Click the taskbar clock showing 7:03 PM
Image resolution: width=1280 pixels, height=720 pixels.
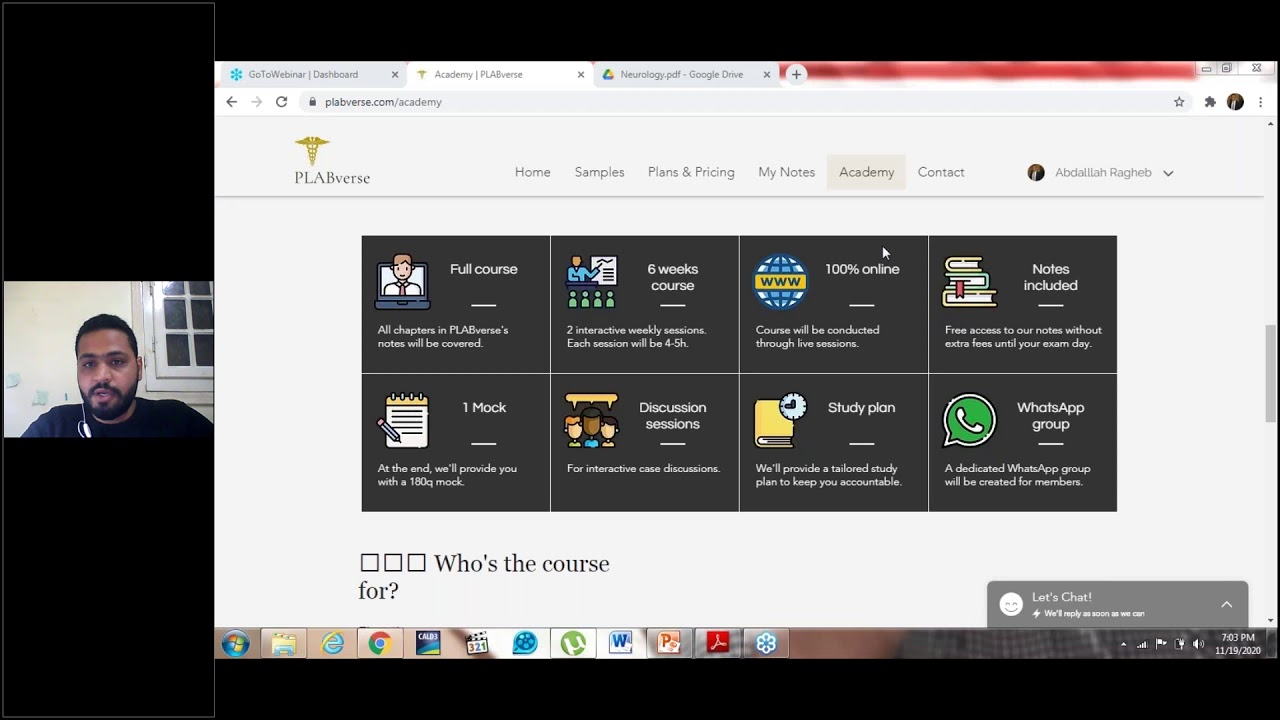[x=1238, y=644]
